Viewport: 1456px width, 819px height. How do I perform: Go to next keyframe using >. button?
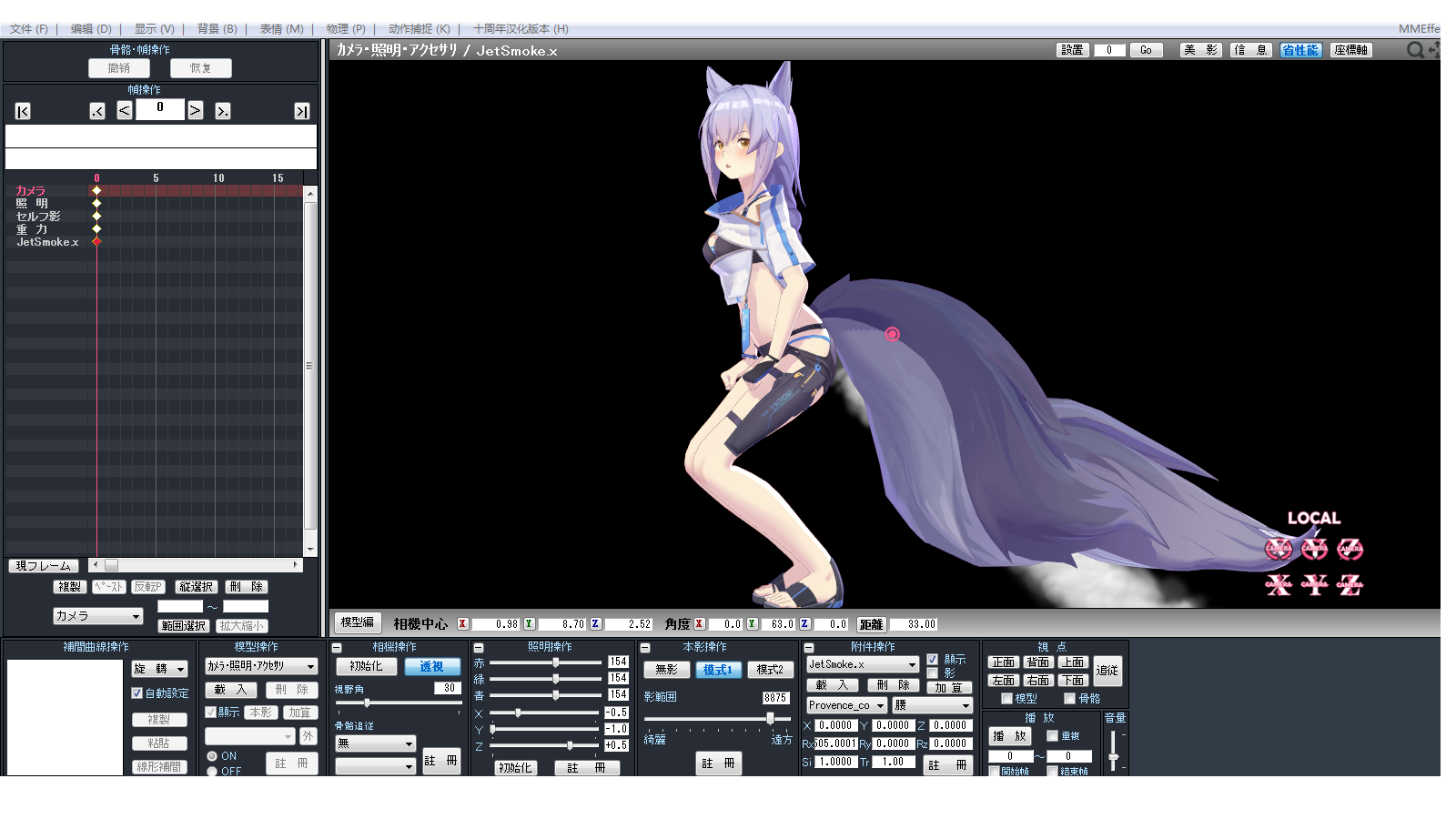[x=222, y=111]
